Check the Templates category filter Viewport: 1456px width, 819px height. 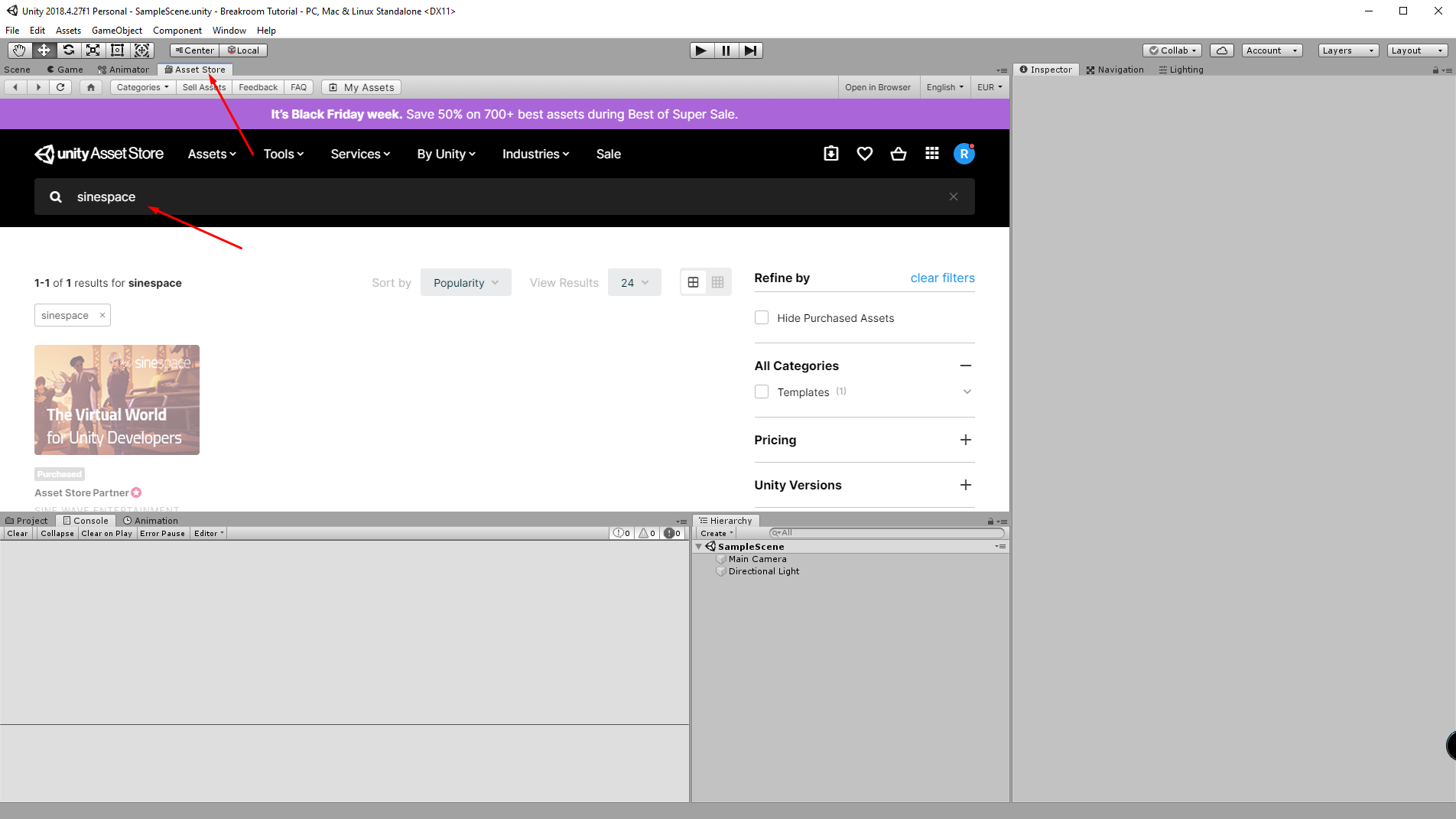tap(762, 392)
